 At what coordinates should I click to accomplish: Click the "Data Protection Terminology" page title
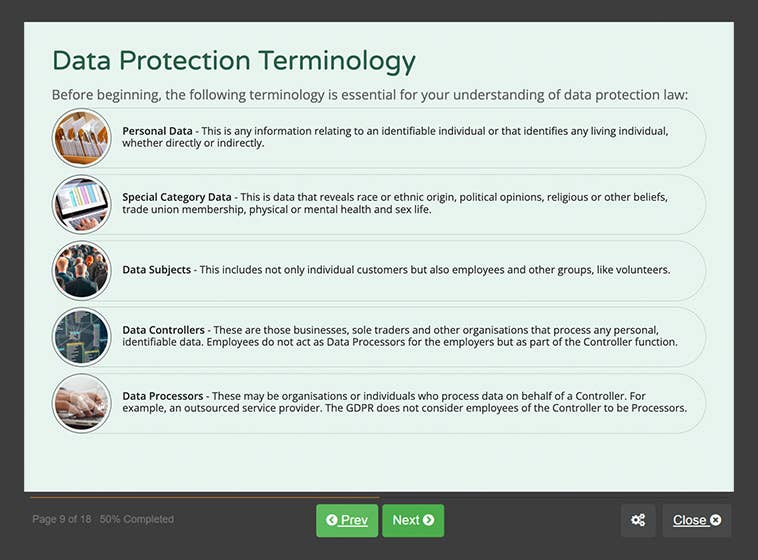[x=233, y=61]
